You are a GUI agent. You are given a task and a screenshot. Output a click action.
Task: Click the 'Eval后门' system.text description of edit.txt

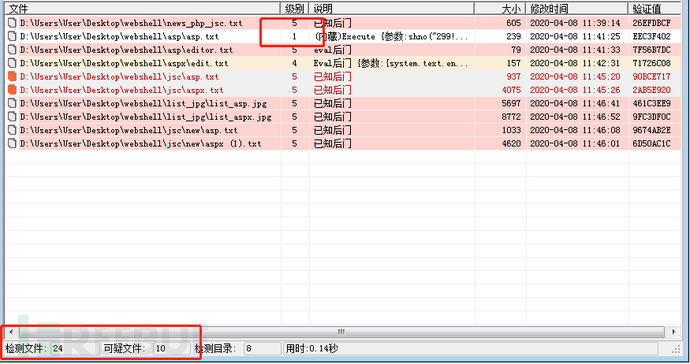[x=391, y=63]
